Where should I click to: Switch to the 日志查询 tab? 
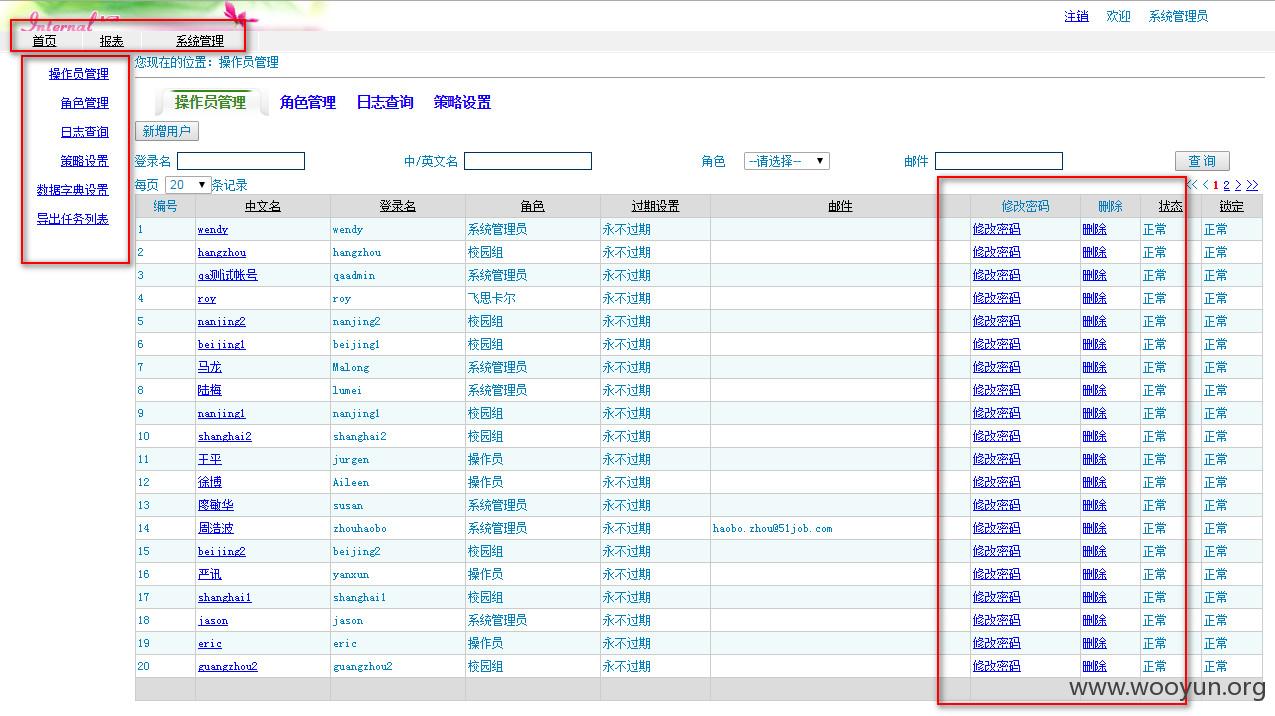tap(385, 102)
